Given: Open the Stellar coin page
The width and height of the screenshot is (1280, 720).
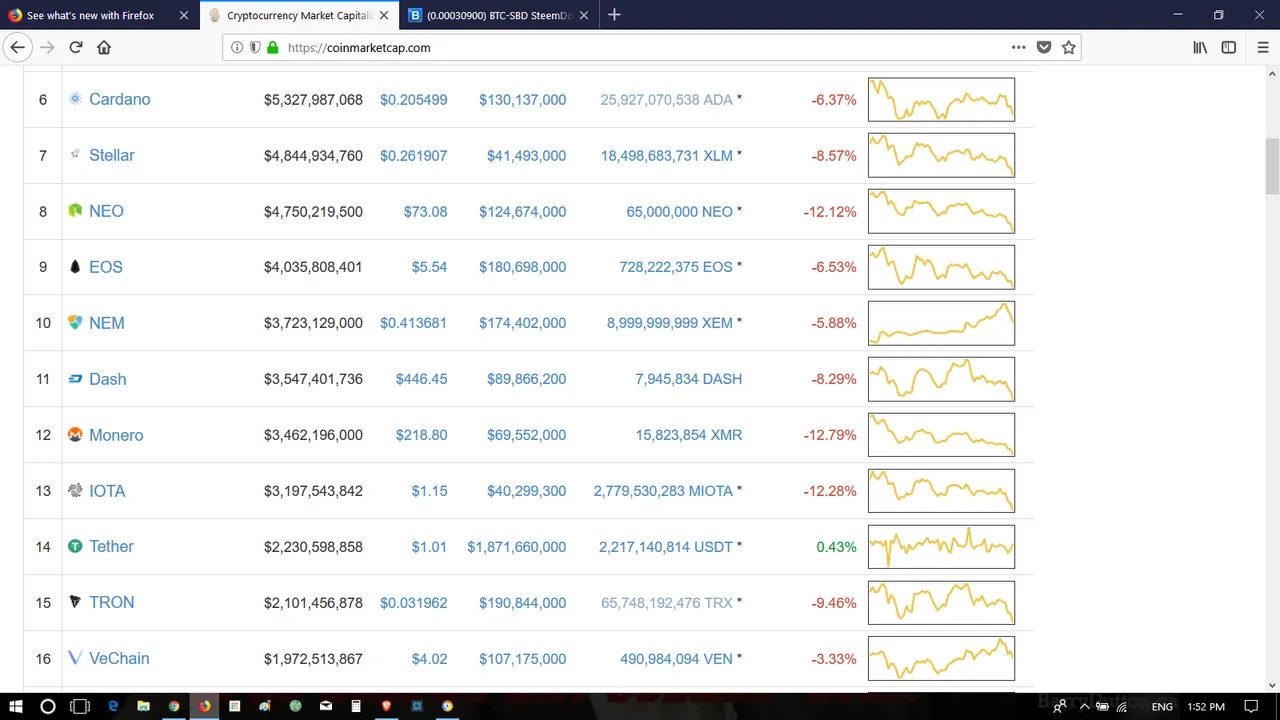Looking at the screenshot, I should tap(111, 155).
